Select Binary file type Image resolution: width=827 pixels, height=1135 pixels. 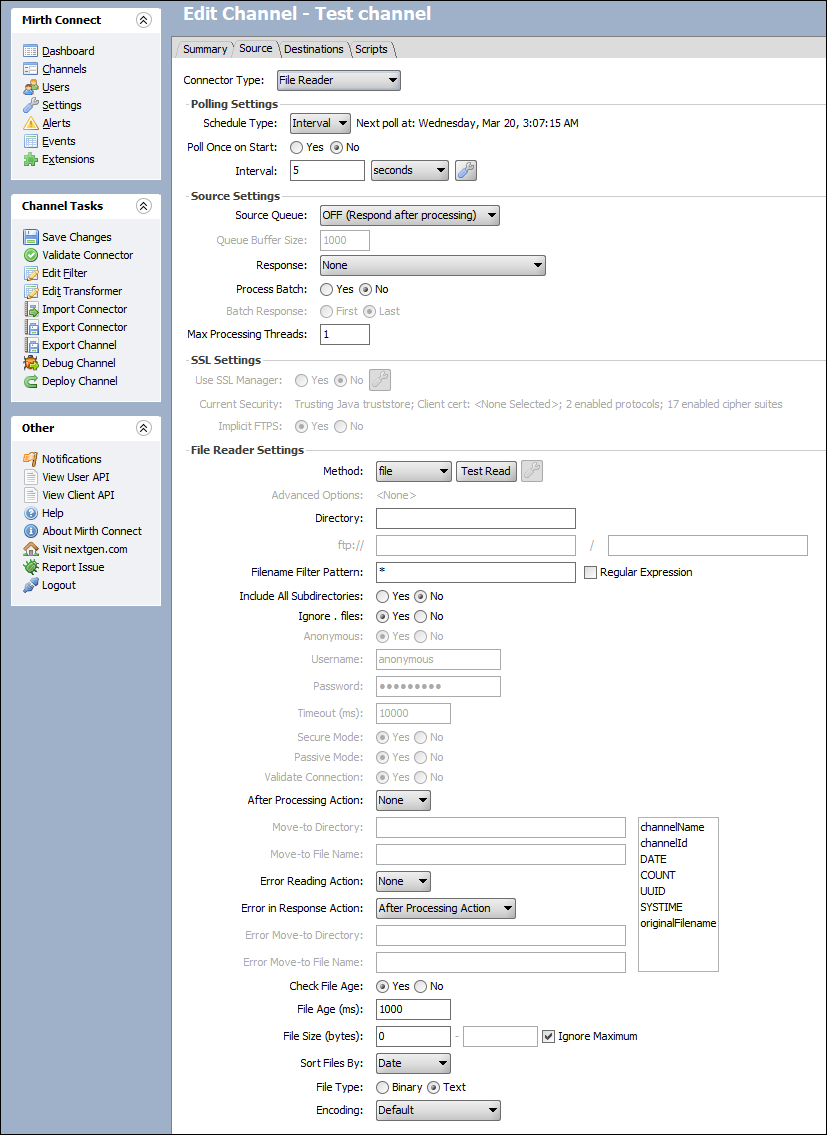(382, 1087)
